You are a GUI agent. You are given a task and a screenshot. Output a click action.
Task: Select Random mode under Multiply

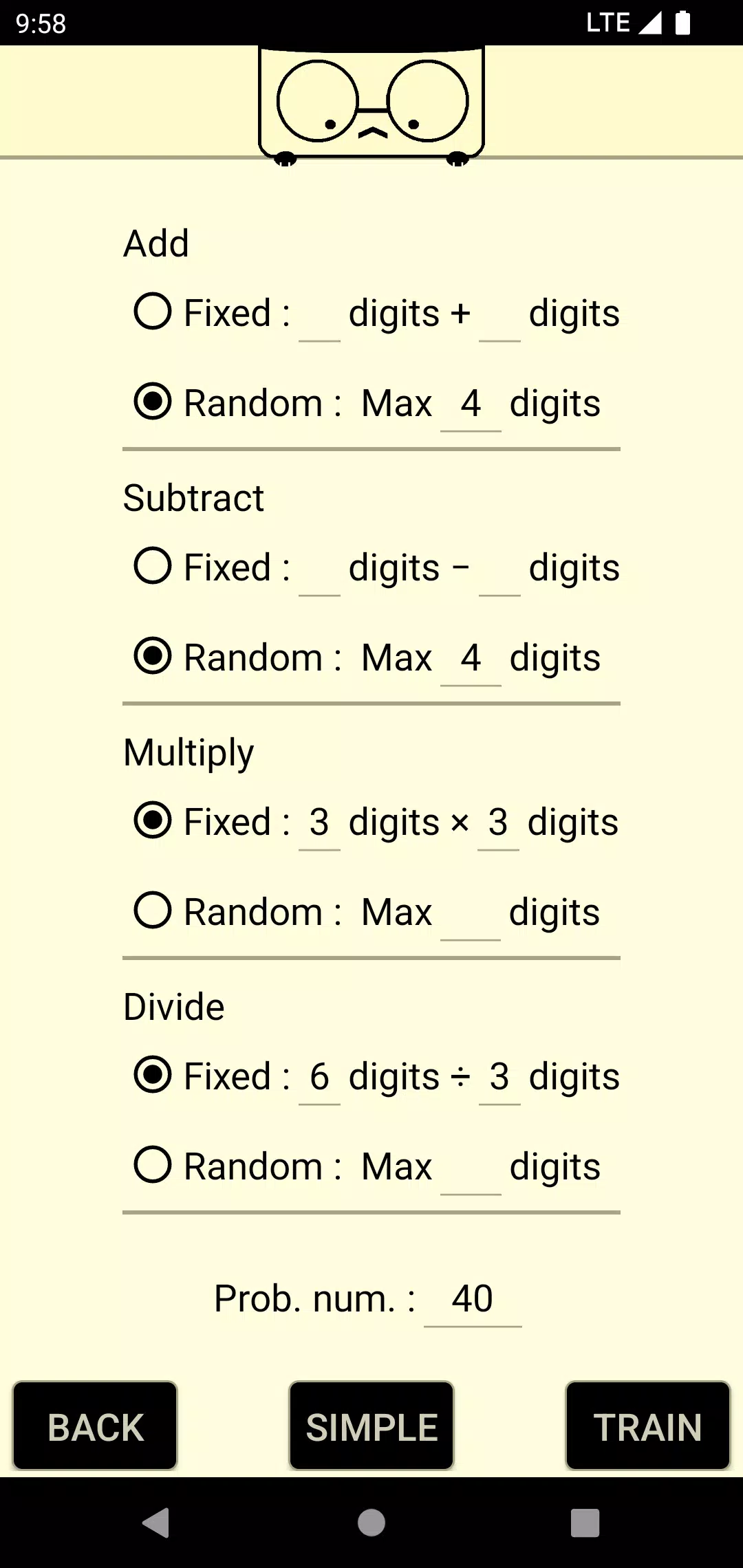click(153, 911)
